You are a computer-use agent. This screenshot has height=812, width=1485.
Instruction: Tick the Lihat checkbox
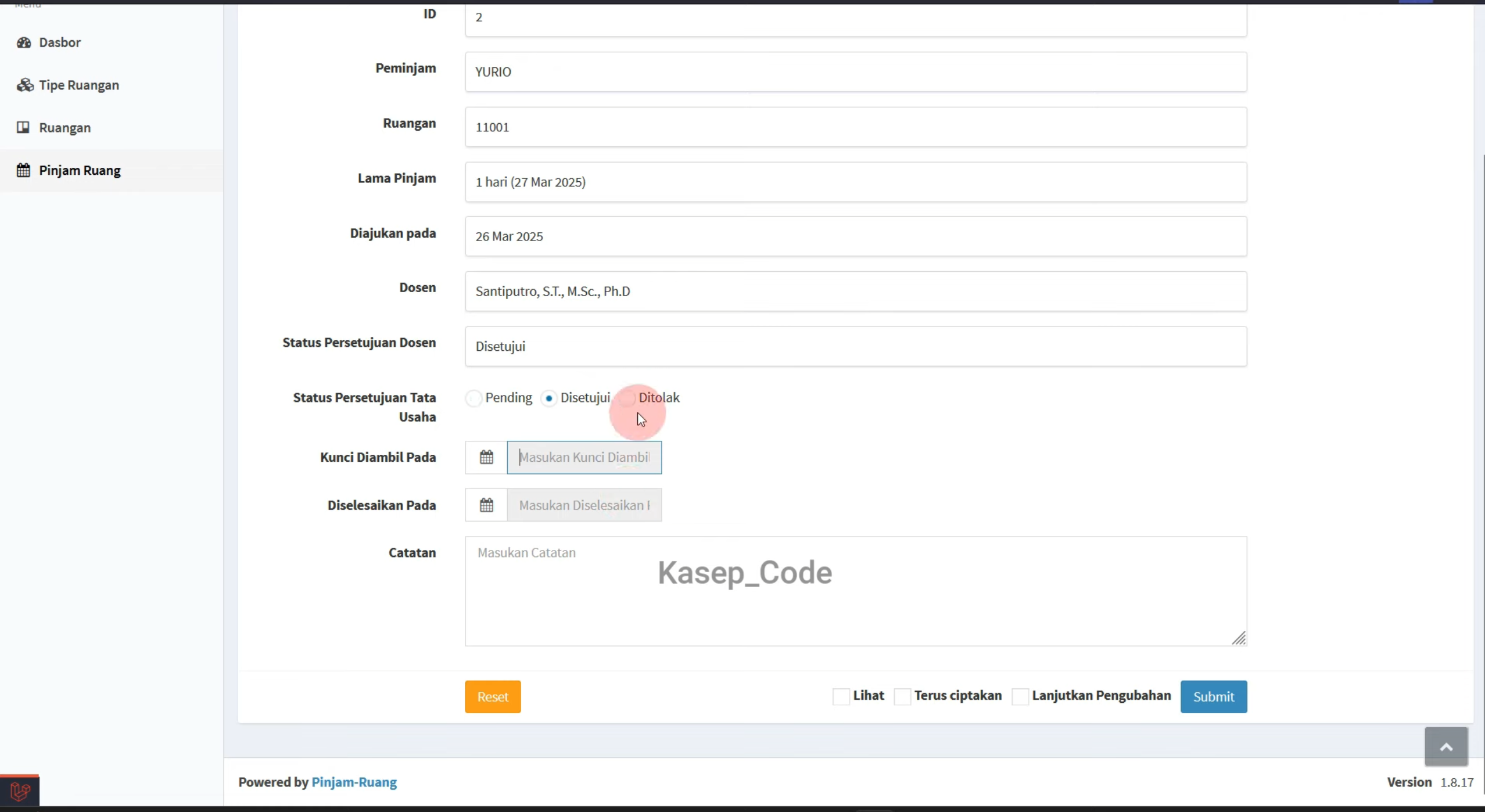click(841, 696)
